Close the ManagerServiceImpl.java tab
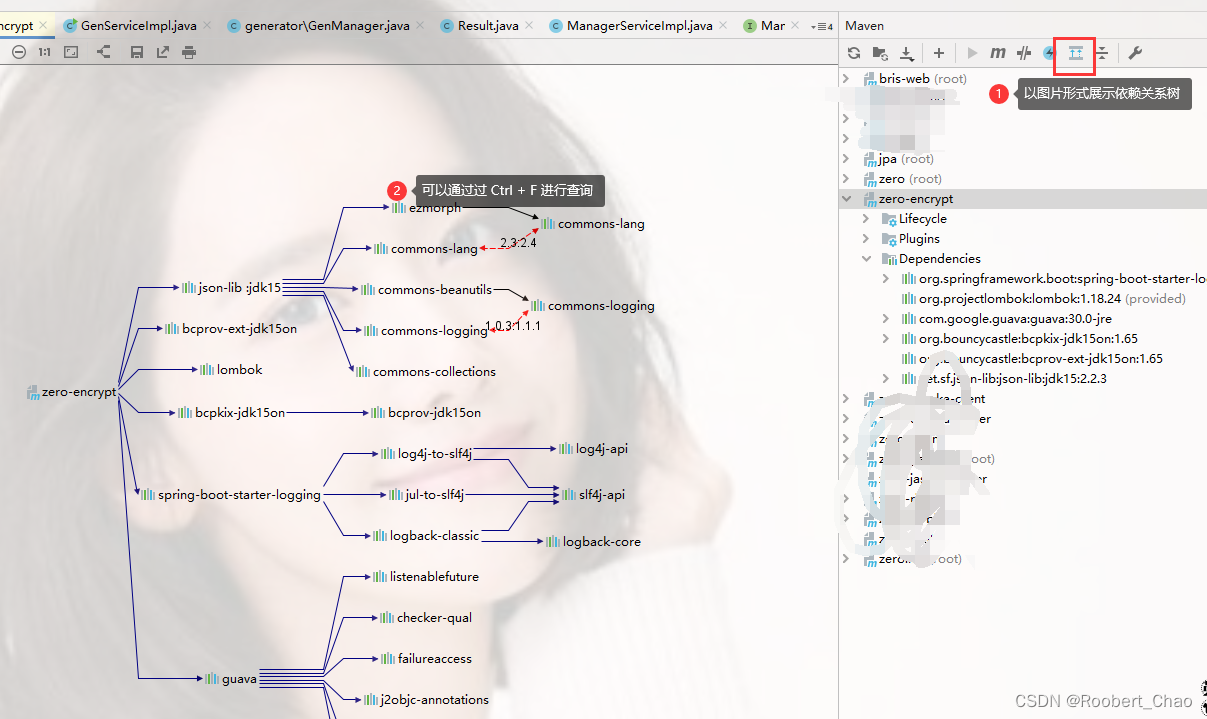The width and height of the screenshot is (1207, 719). pos(724,26)
